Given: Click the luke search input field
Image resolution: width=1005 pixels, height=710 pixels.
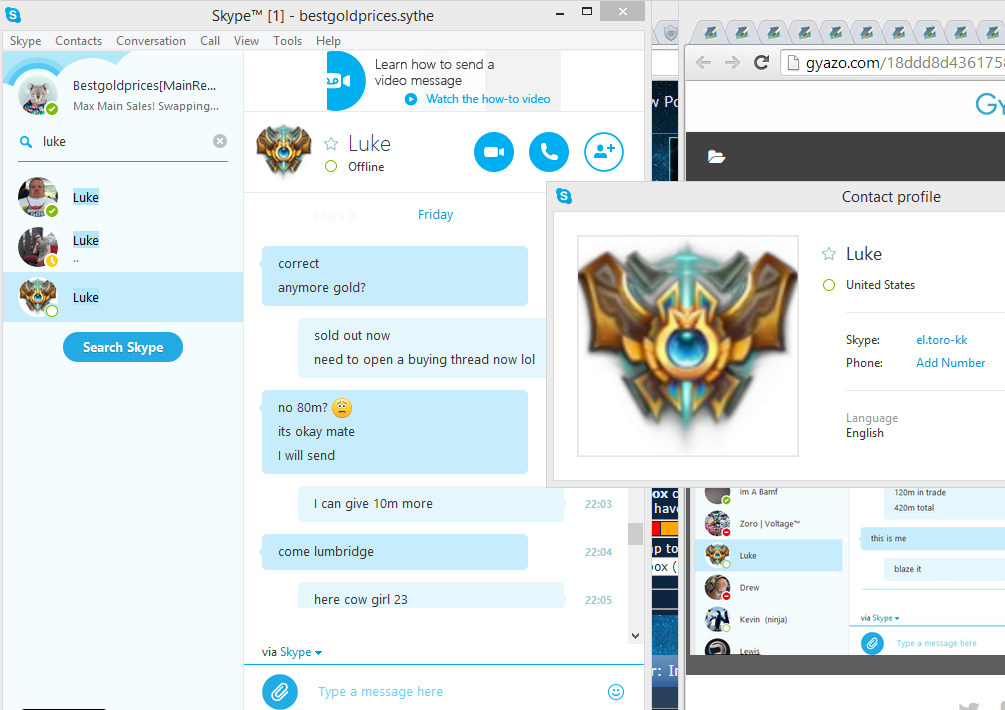Looking at the screenshot, I should 125,142.
